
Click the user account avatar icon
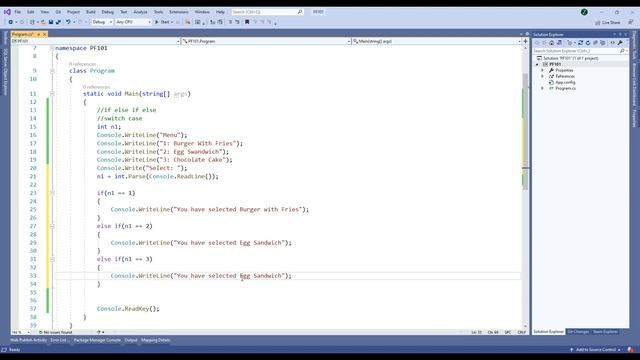(x=584, y=12)
